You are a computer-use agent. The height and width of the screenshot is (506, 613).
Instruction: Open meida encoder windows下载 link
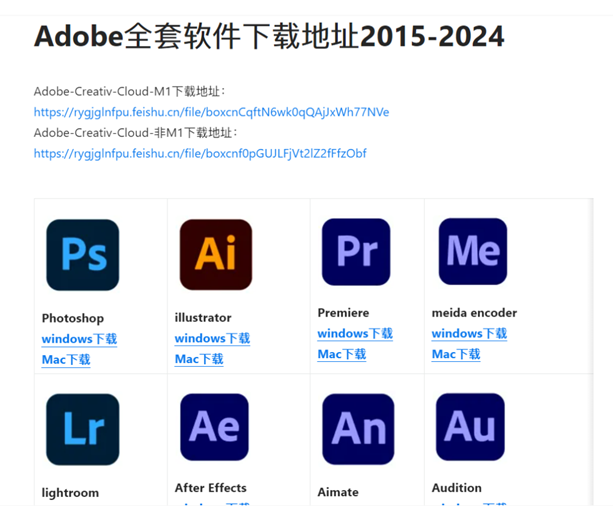click(x=469, y=334)
